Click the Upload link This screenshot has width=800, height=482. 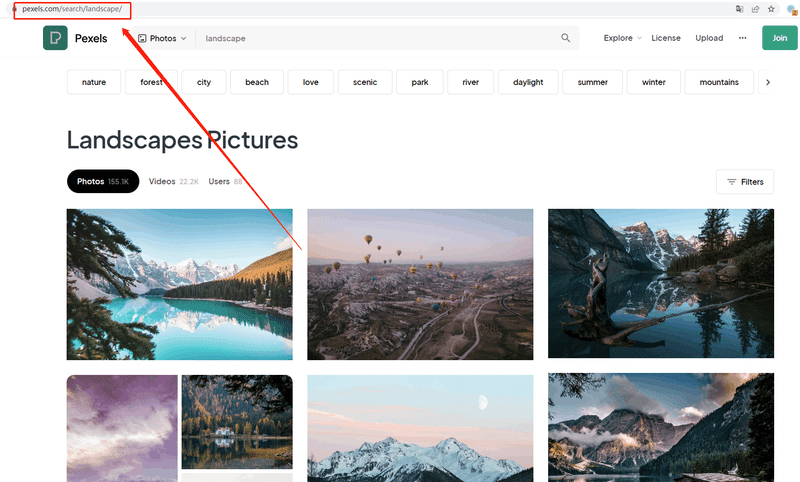tap(709, 38)
